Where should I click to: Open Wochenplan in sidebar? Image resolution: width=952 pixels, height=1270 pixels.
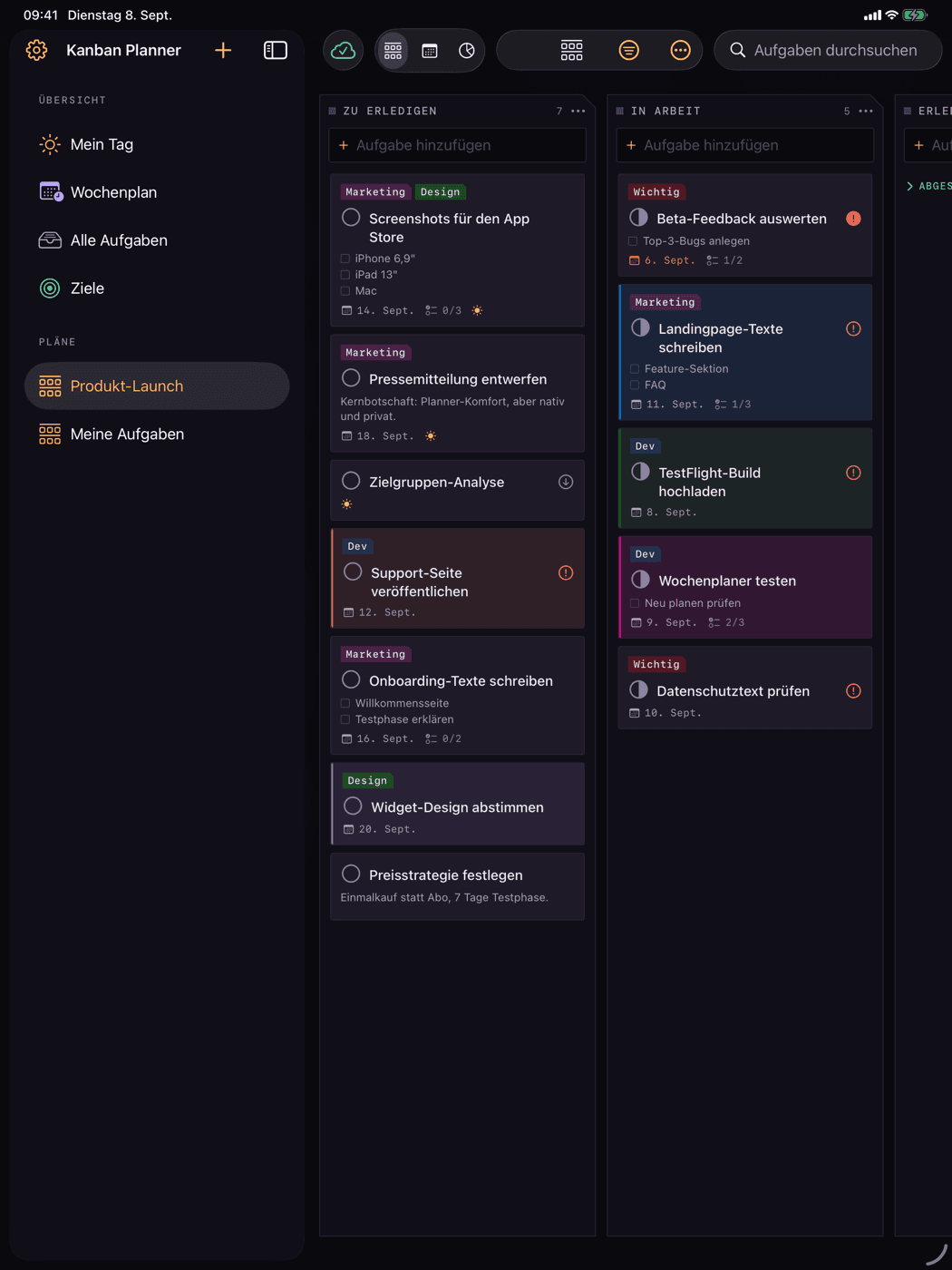(x=157, y=192)
